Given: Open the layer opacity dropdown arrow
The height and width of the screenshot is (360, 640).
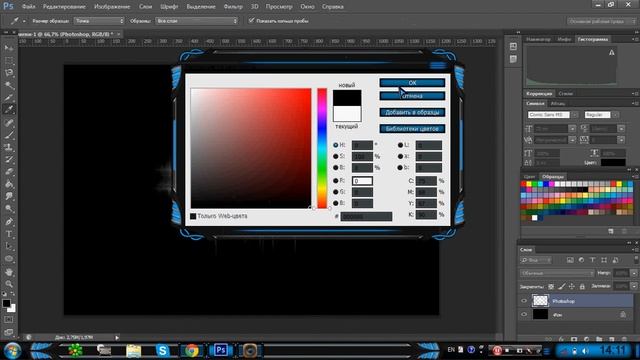Looking at the screenshot, I should click(633, 273).
